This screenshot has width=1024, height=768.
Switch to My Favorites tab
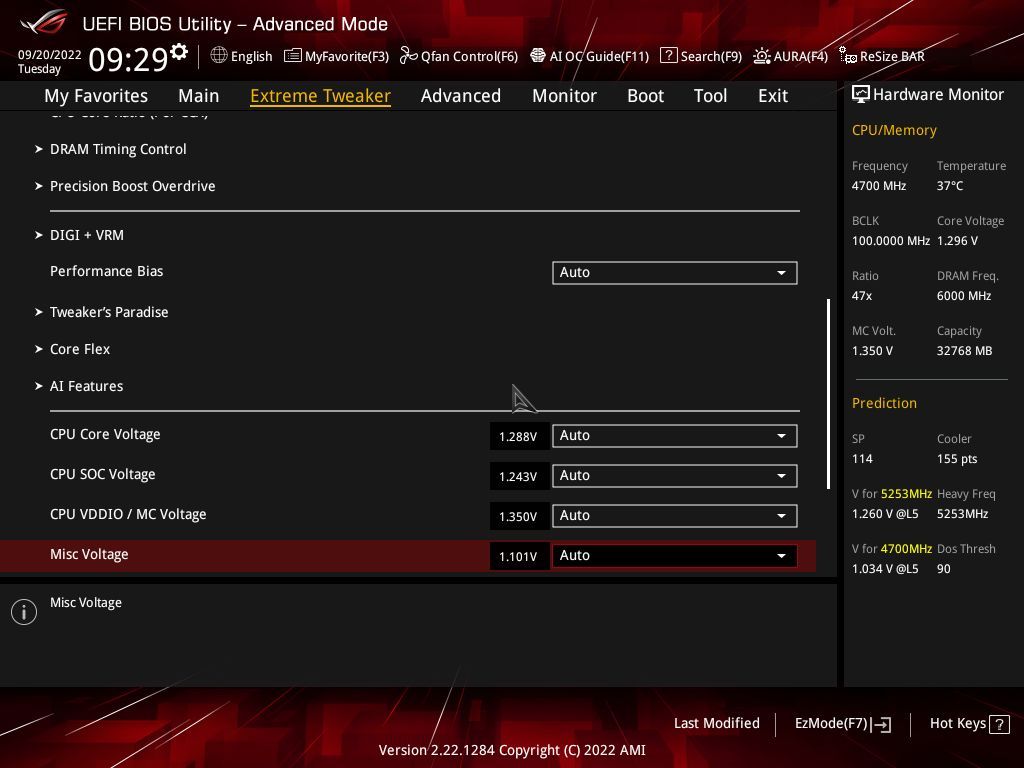pos(96,95)
